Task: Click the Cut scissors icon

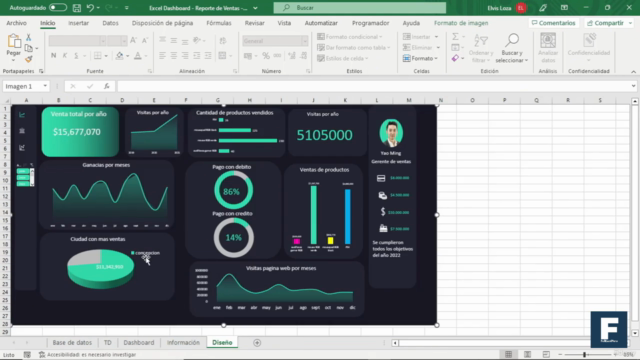Action: coord(29,37)
